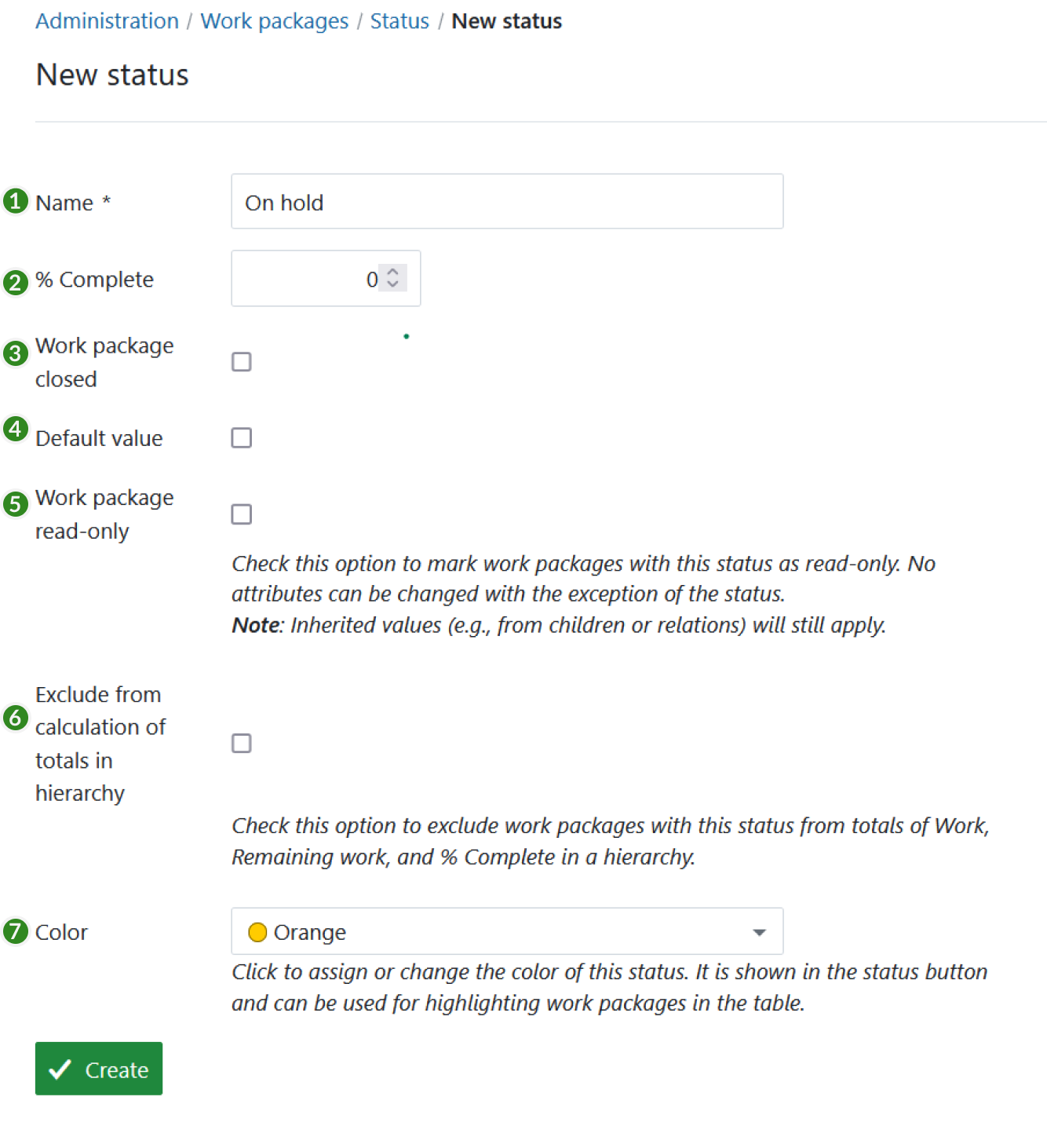Tick Exclude from calculation of totals checkbox
The width and height of the screenshot is (1047, 1148).
[242, 744]
